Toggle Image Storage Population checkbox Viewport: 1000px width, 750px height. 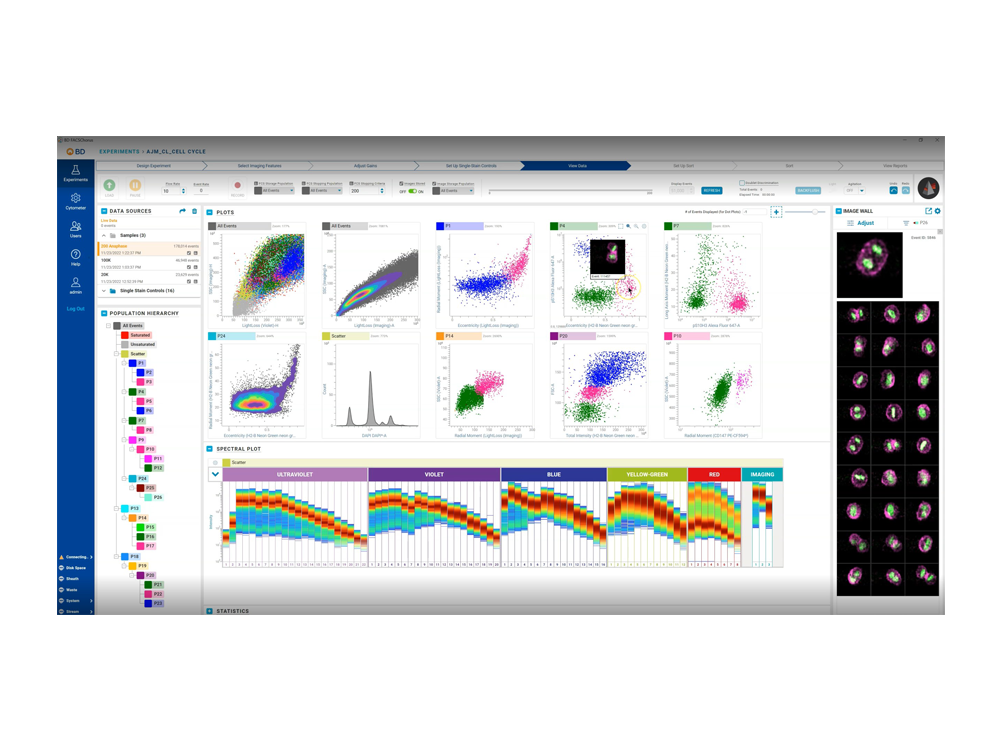coord(434,184)
